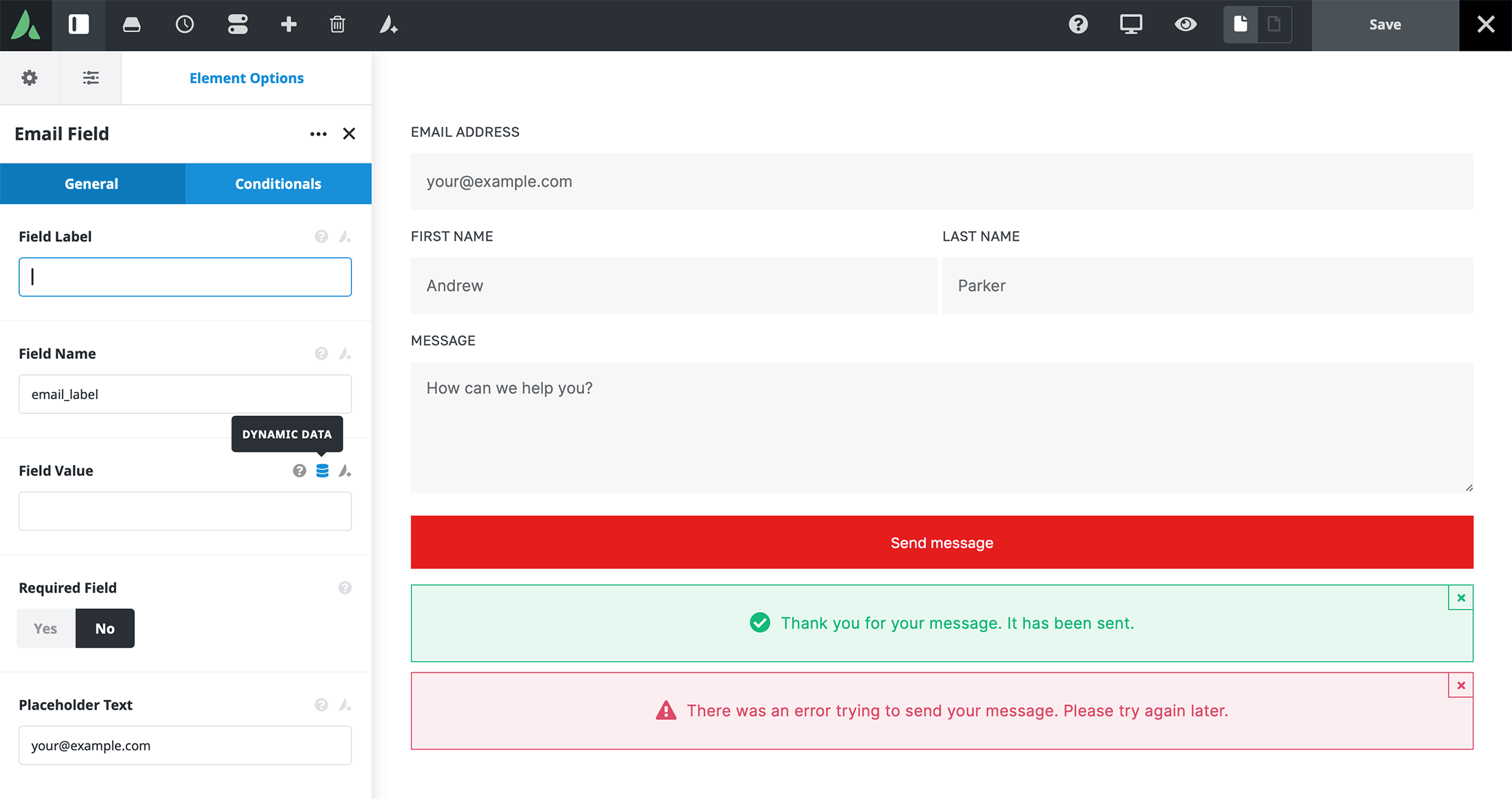Select the General tab
The height and width of the screenshot is (799, 1512).
pos(91,184)
